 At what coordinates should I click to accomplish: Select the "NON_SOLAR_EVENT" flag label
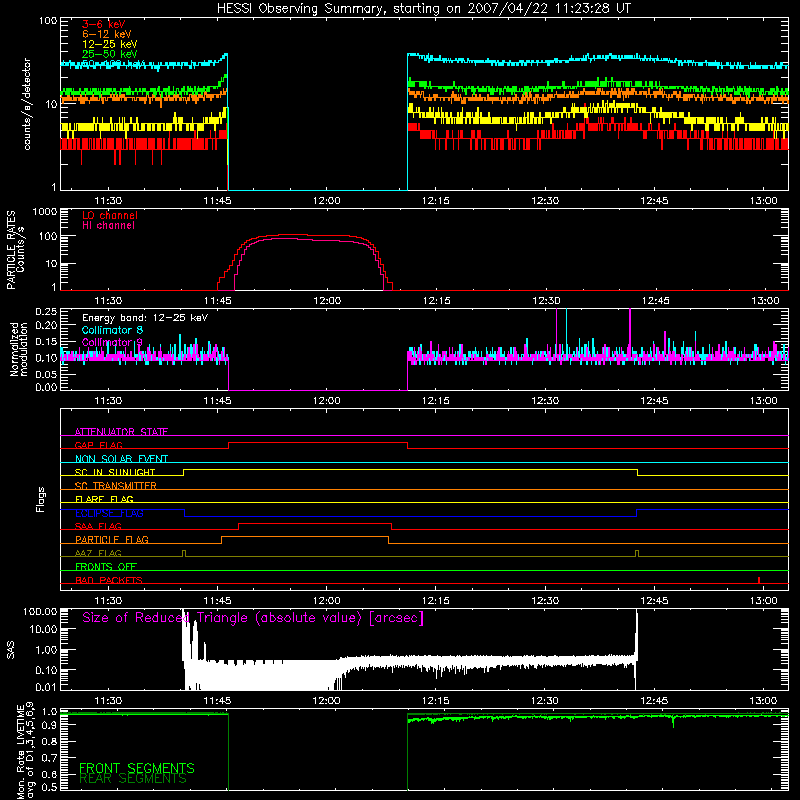pos(121,459)
